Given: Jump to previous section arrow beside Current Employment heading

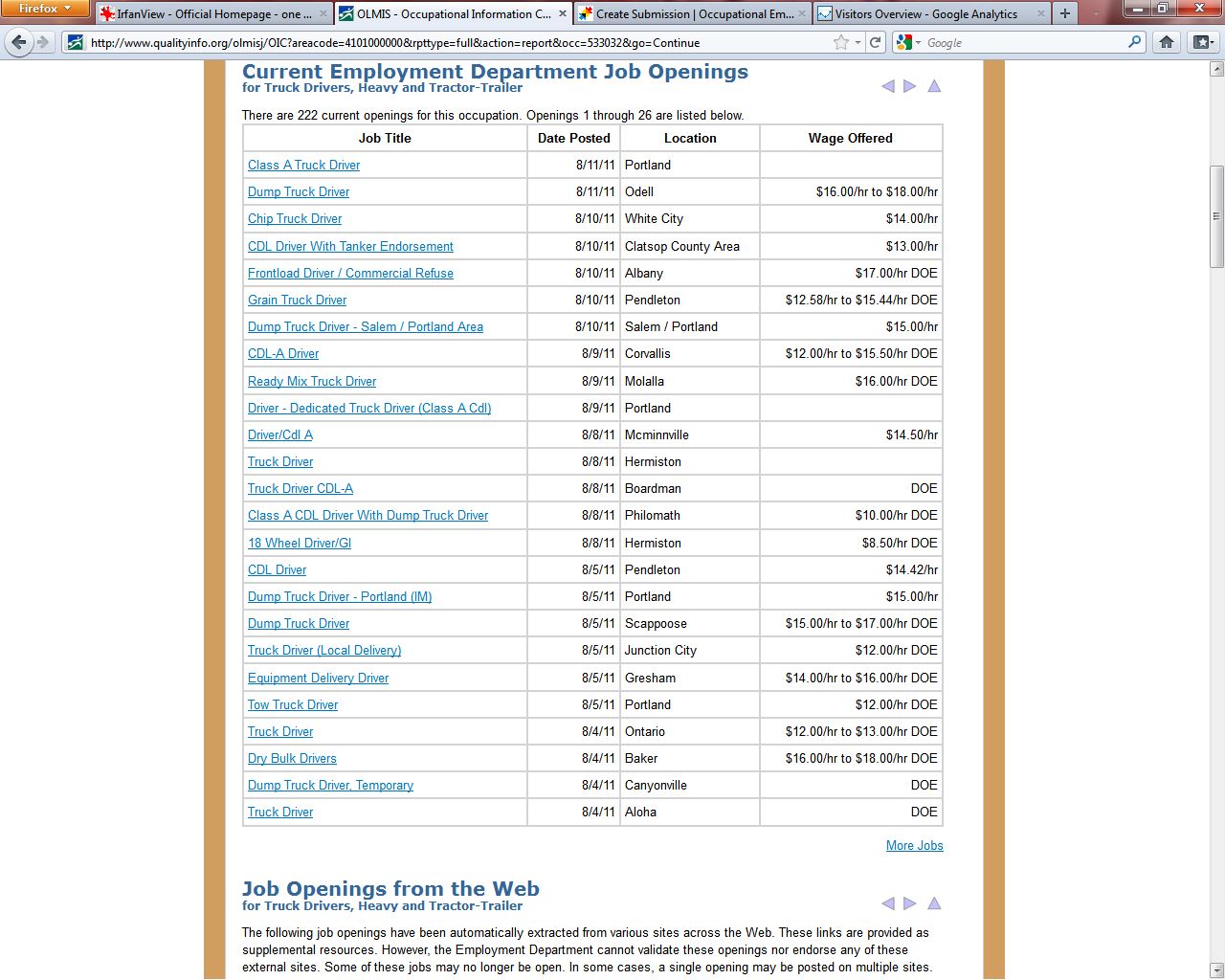Looking at the screenshot, I should (x=887, y=86).
